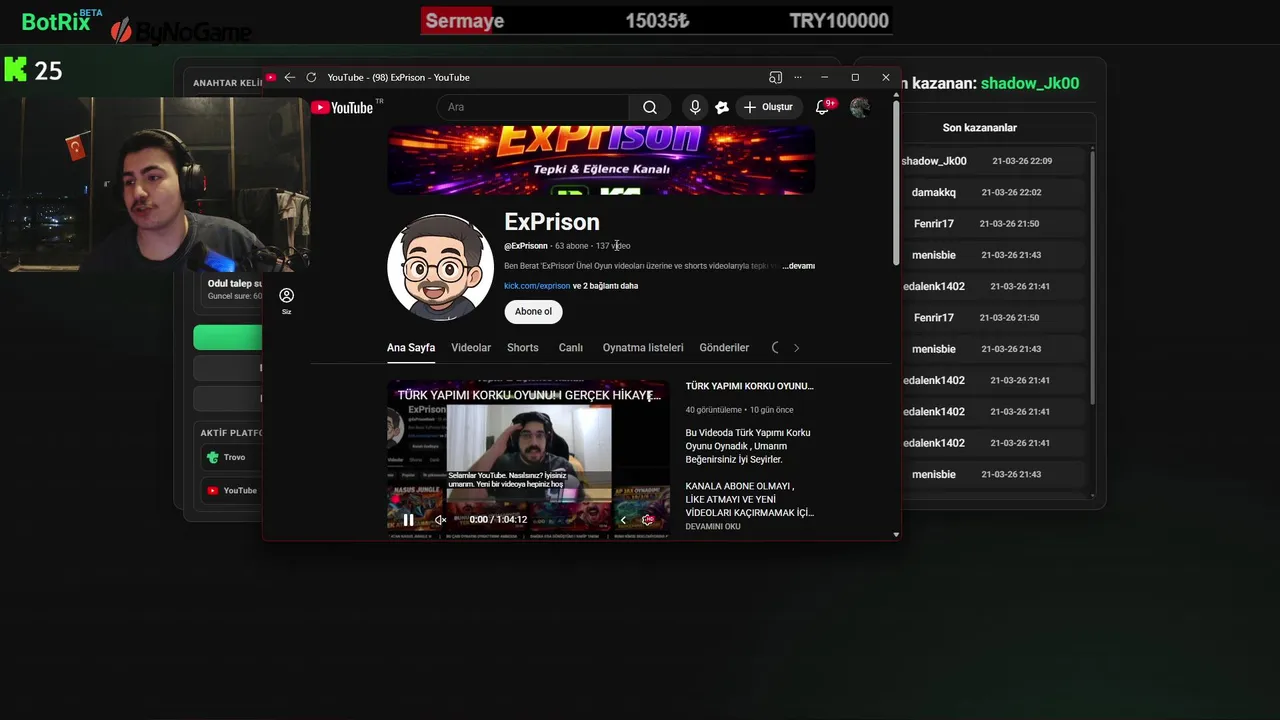Click the TRY100000 value
Image resolution: width=1280 pixels, height=720 pixels.
(838, 21)
